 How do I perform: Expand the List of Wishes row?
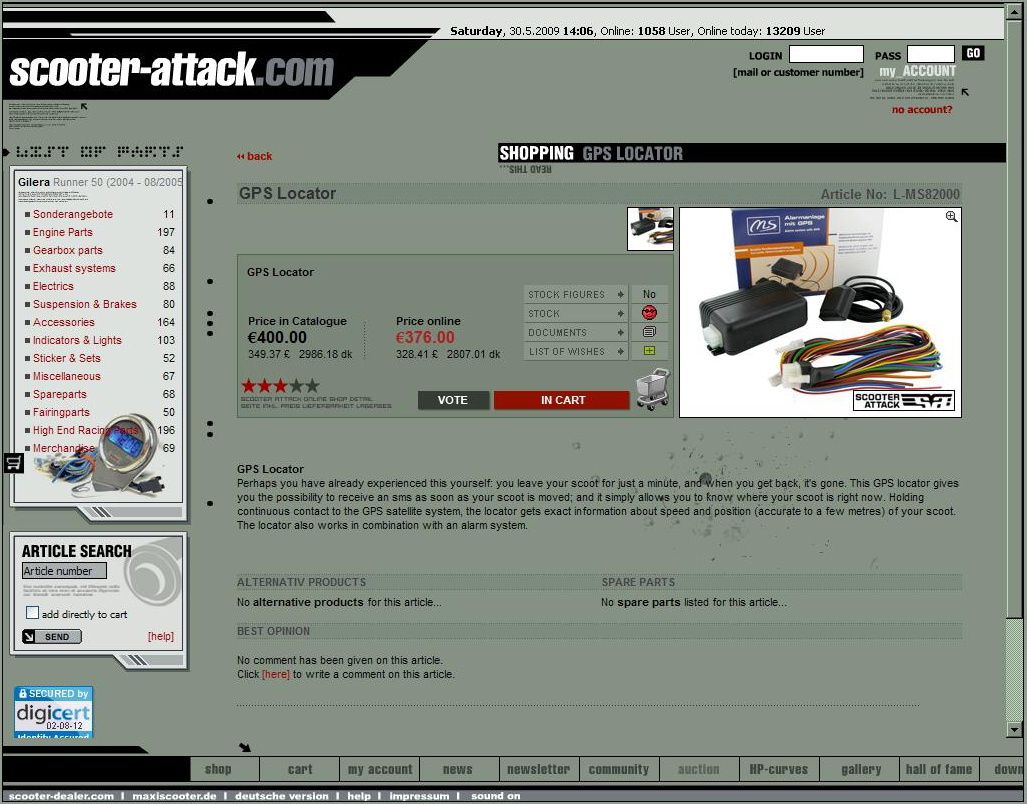click(575, 351)
